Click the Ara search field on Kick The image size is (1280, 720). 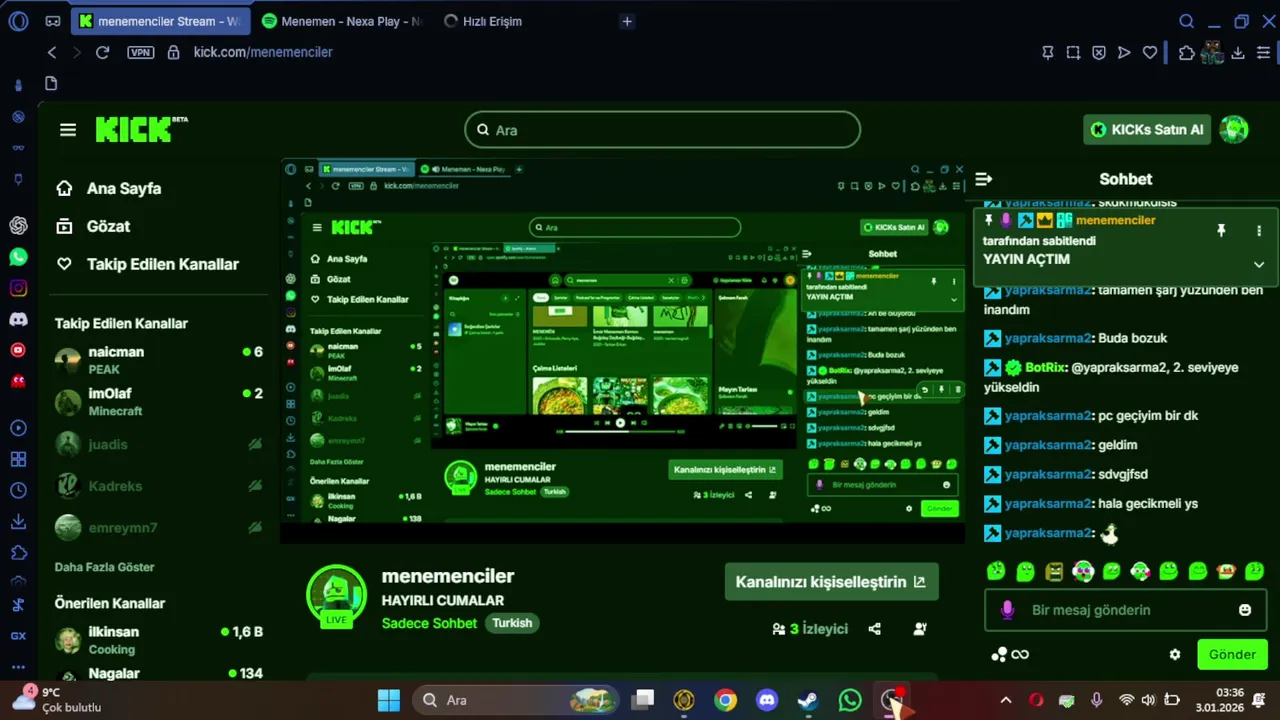pyautogui.click(x=662, y=130)
